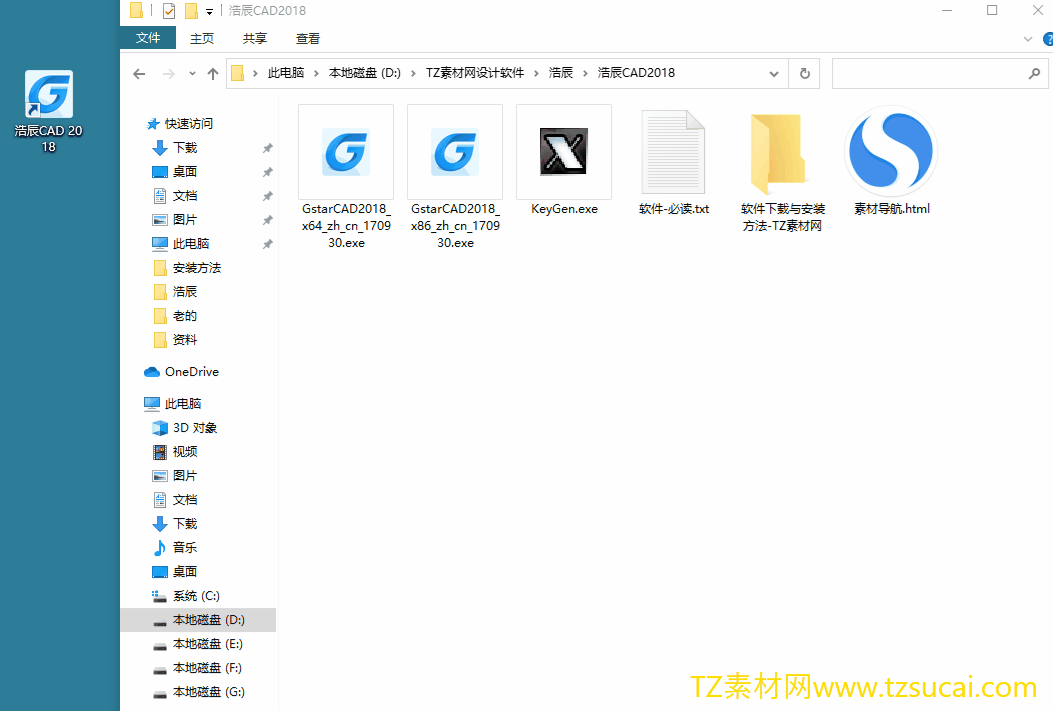Click 此电脑 in the address breadcrumb
Screen dimensions: 1053x711
coord(285,73)
